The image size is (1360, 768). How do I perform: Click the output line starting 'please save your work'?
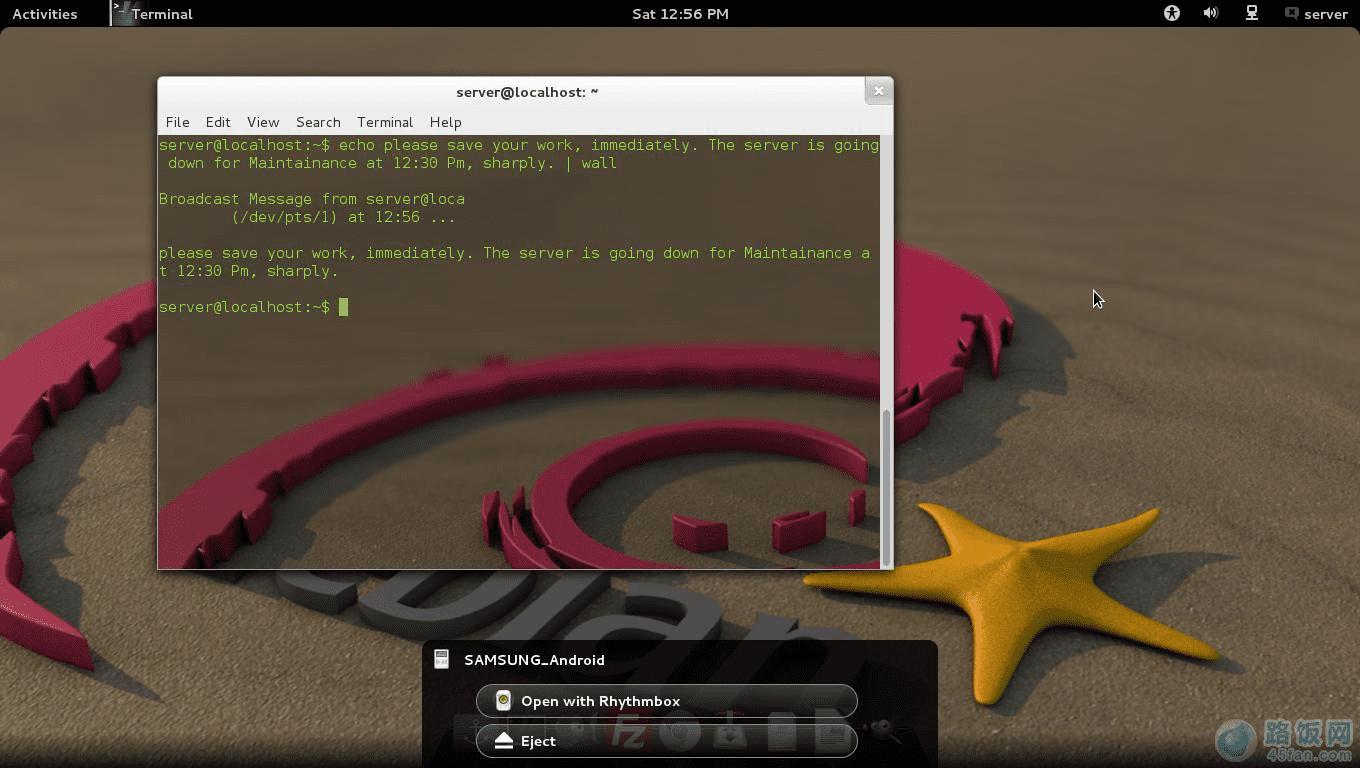514,253
